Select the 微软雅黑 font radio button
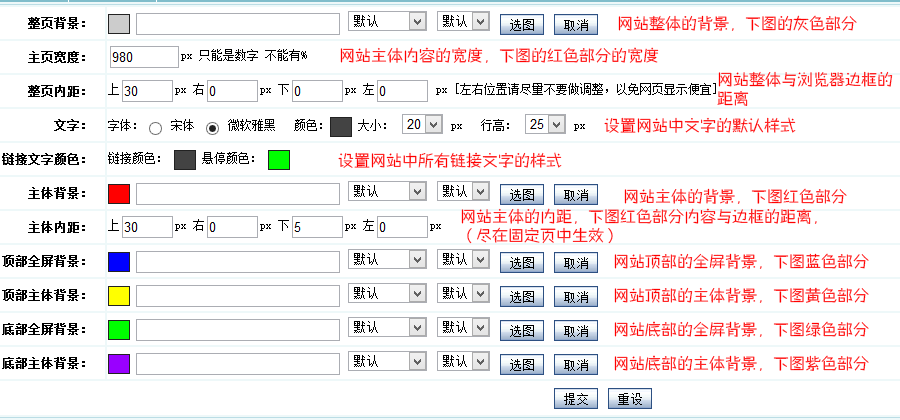The image size is (900, 420). [212, 127]
